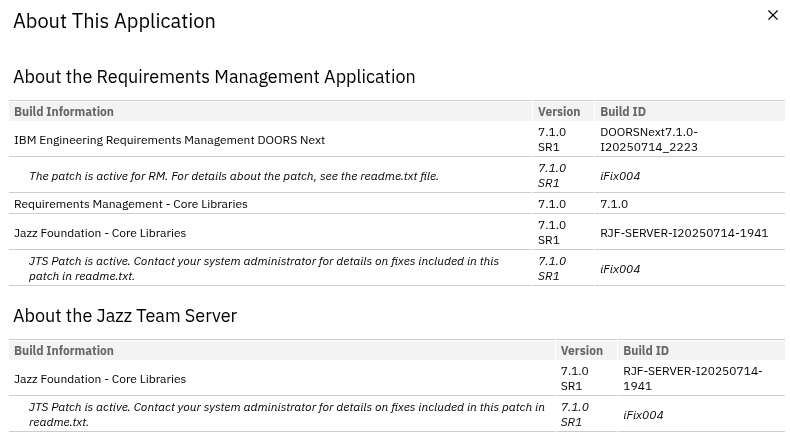Click Build ID header in Requirements Management table
Viewport: 790px width, 438px height.
pos(623,112)
